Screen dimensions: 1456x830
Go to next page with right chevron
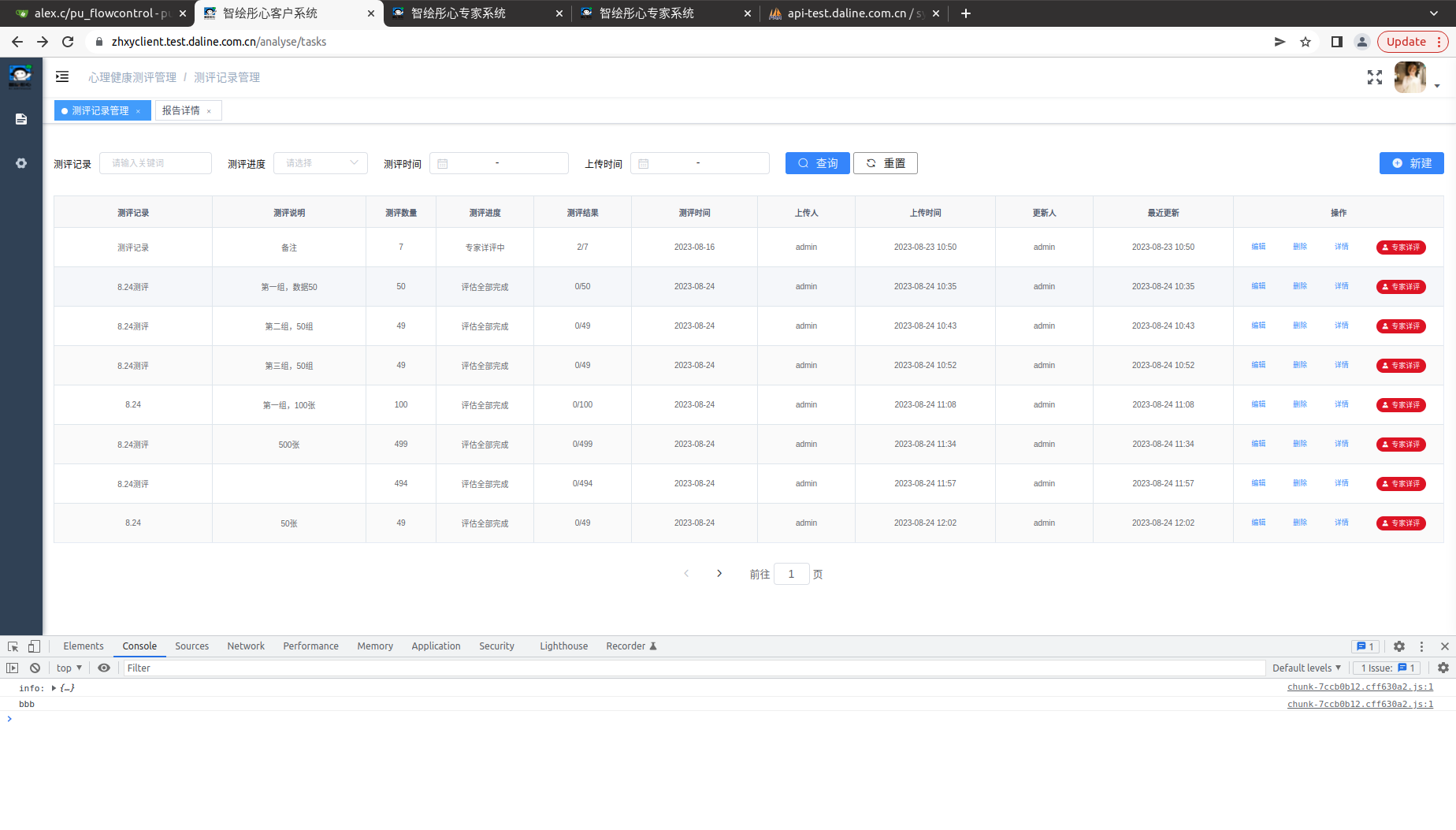tap(719, 574)
